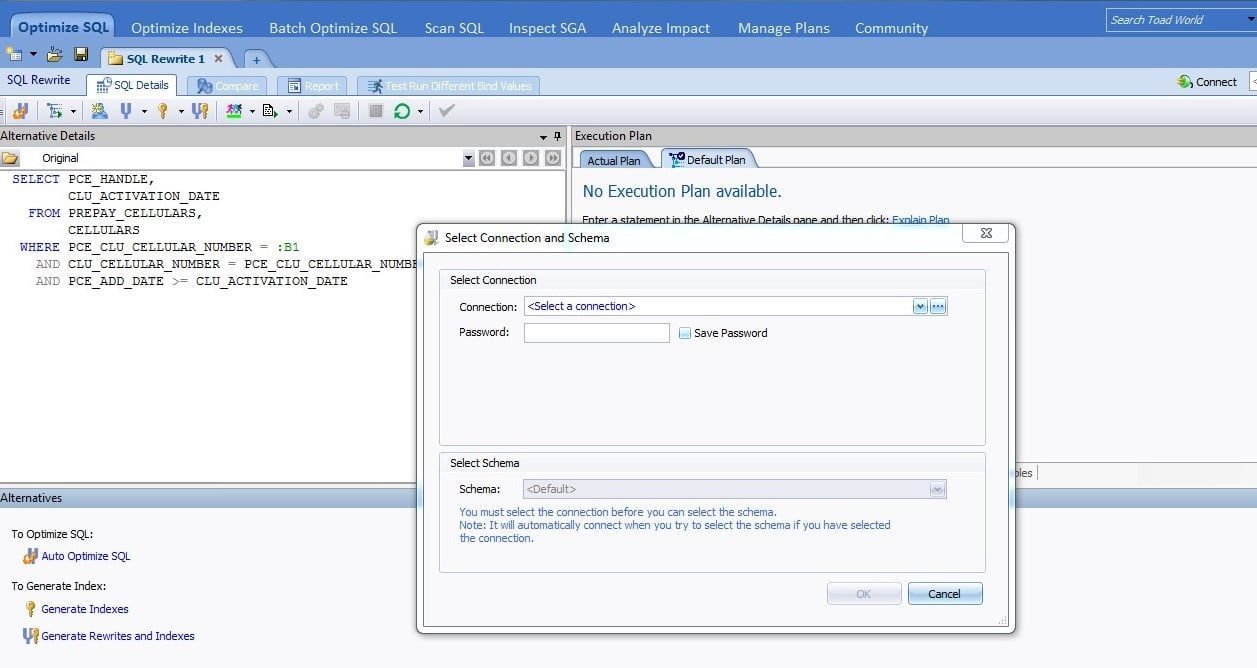Screen dimensions: 1257x668
Task: Go to first alternative arrow
Action: tap(487, 158)
